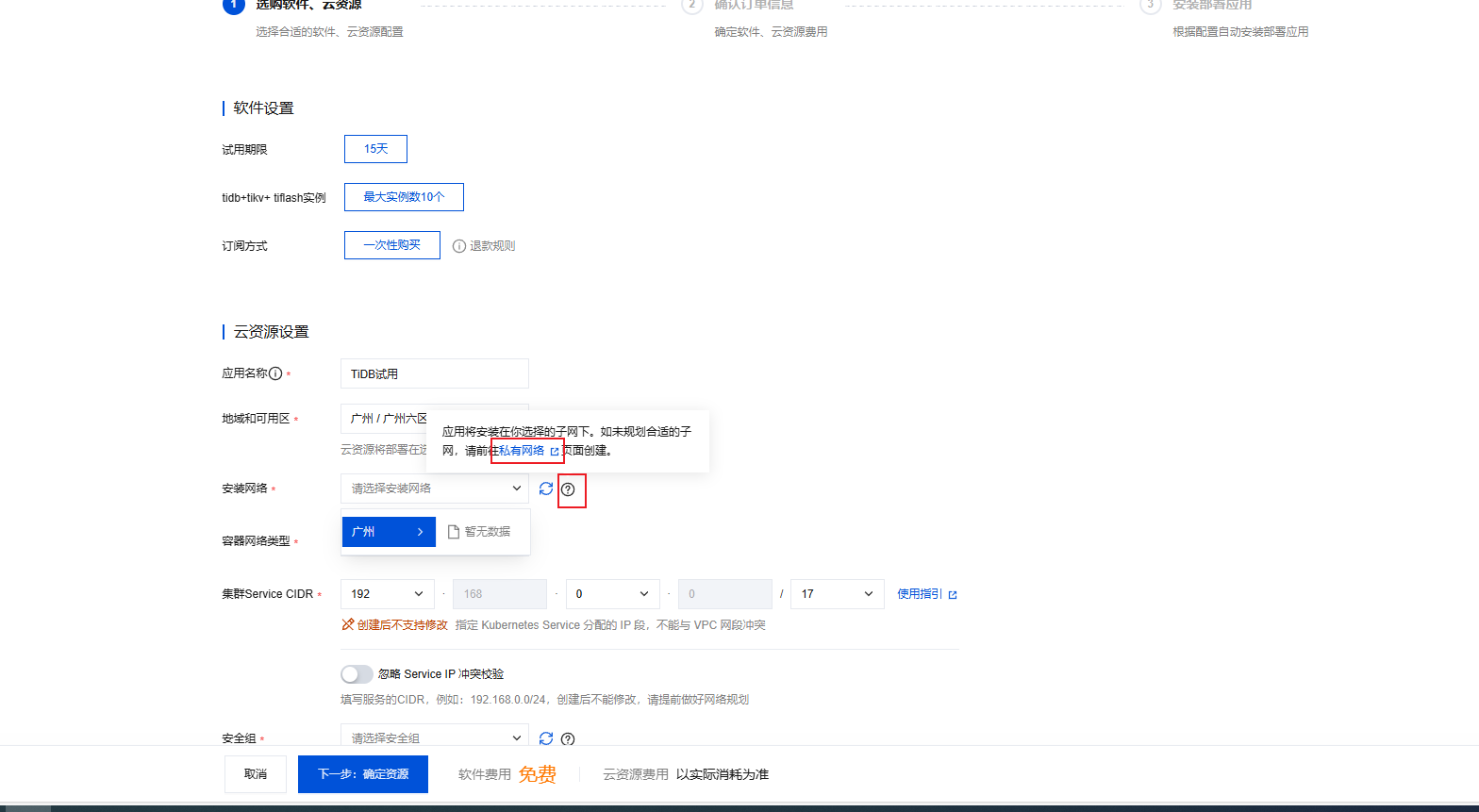Select the 15天 trial period option

pos(375,149)
